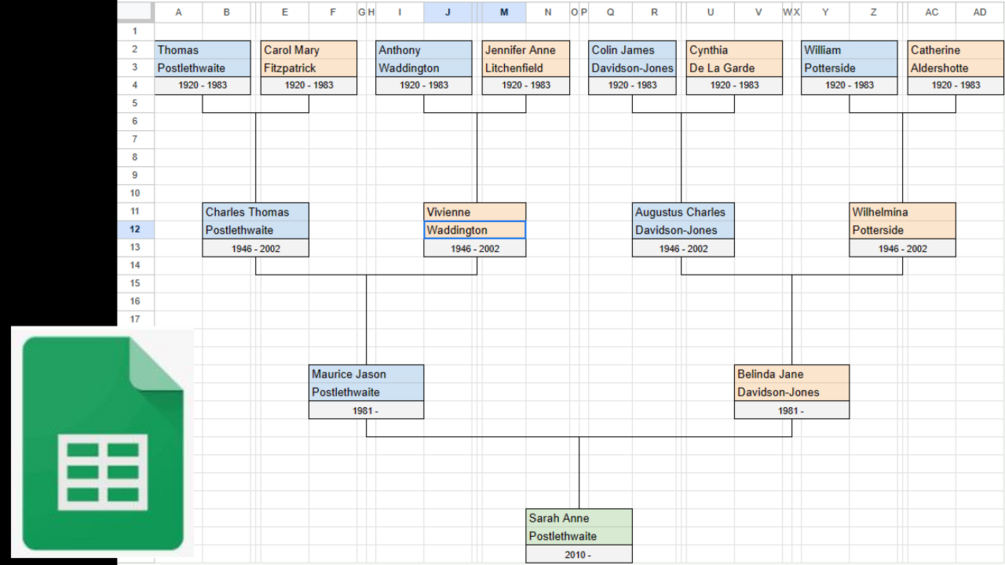Select column AD header
1005x565 pixels.
979,12
